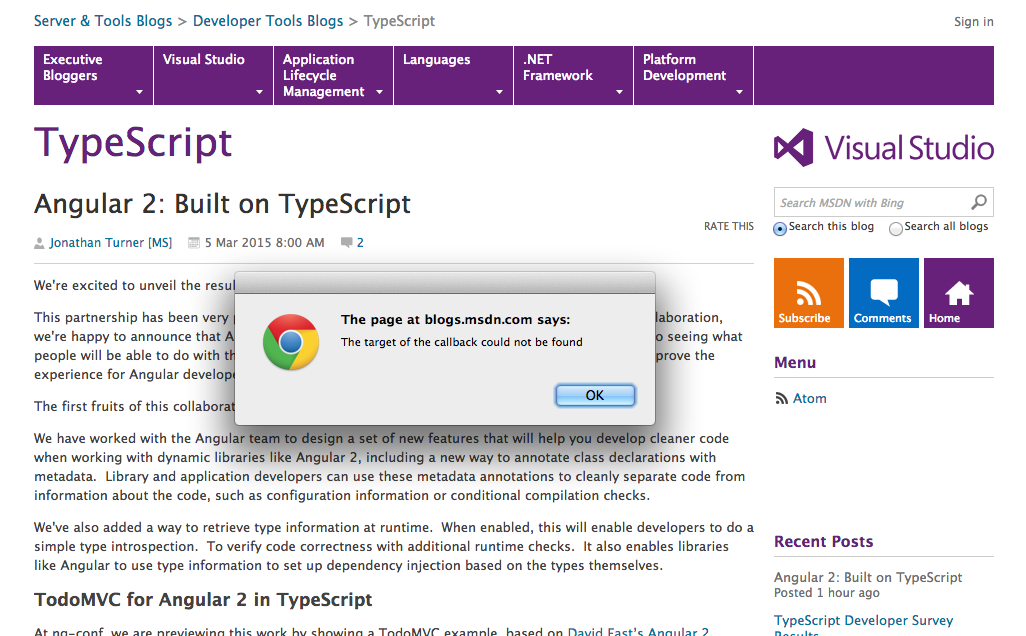Select the Search all blogs radio button
1026x636 pixels.
coord(896,228)
